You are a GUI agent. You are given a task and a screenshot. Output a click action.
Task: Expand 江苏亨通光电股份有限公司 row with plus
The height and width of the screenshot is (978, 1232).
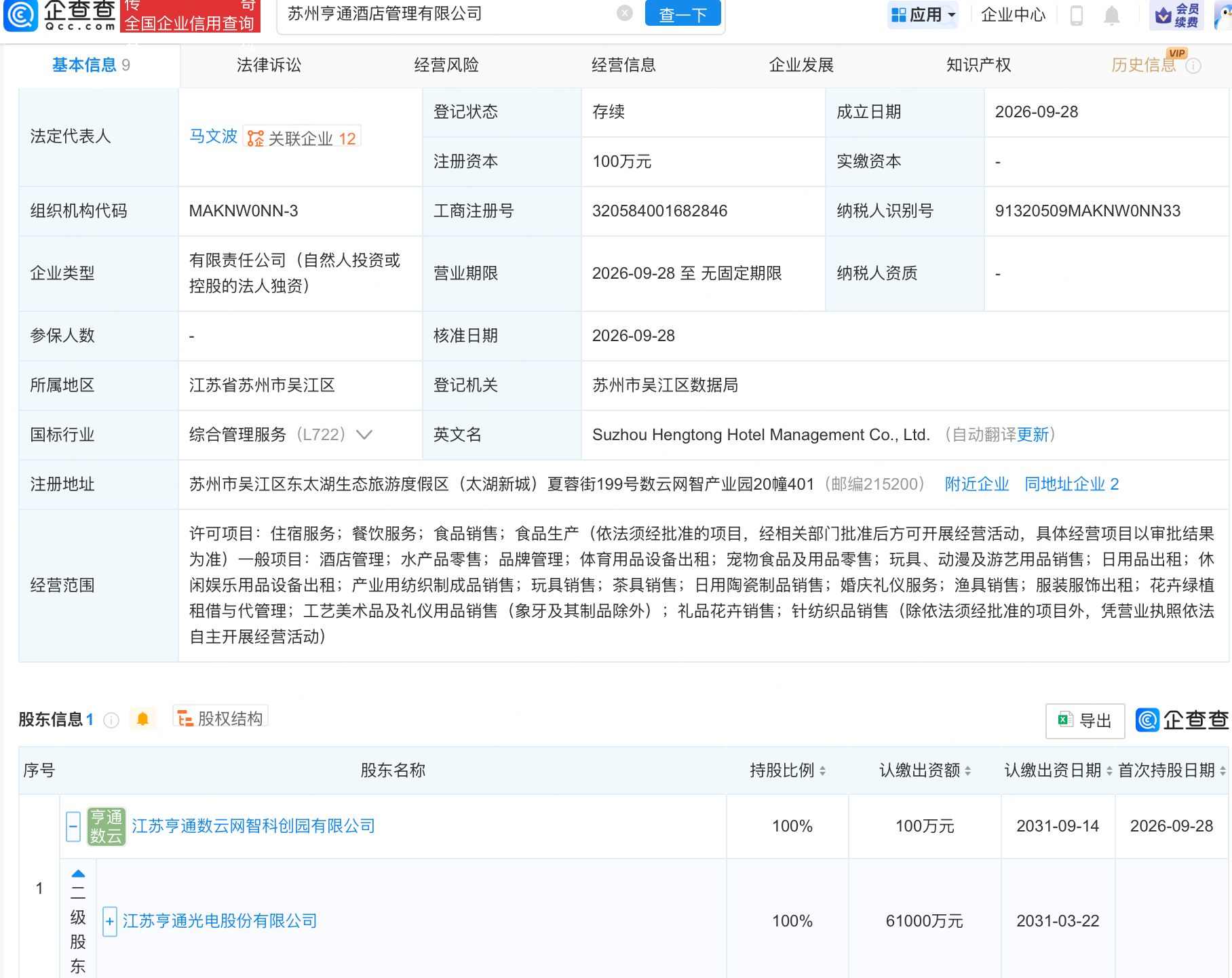[x=110, y=921]
